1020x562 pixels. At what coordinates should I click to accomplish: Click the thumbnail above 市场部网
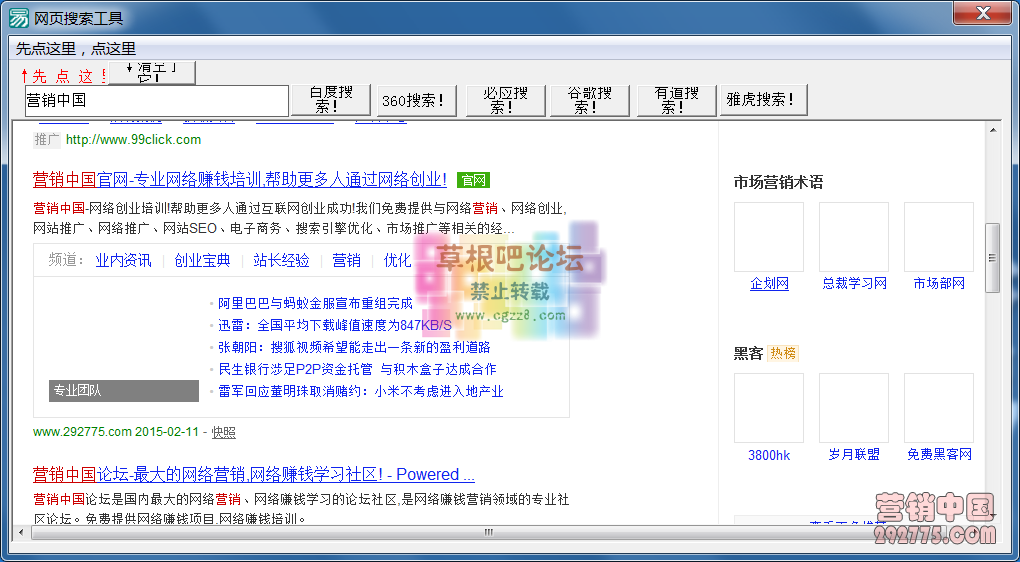(939, 237)
